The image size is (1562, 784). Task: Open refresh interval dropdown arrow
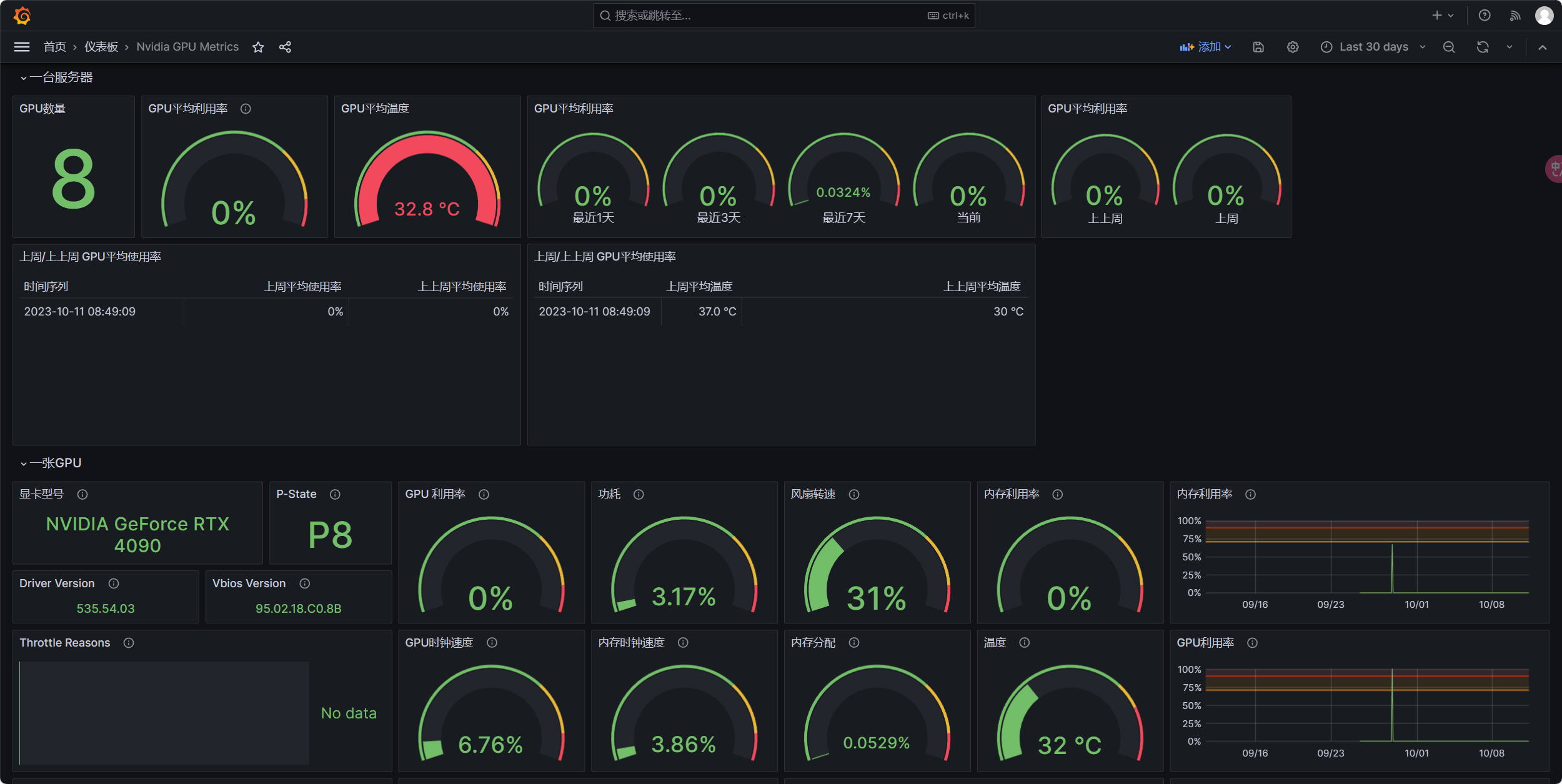[x=1510, y=47]
